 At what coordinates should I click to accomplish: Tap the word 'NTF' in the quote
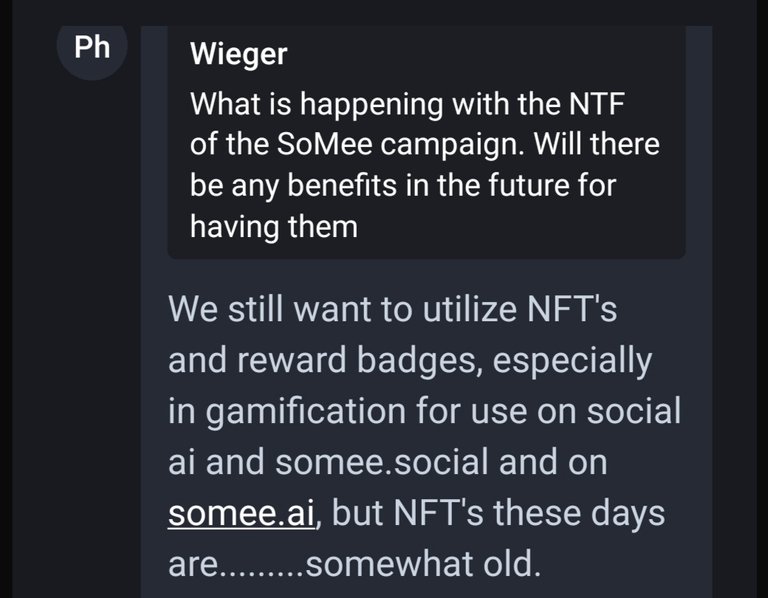(x=596, y=104)
